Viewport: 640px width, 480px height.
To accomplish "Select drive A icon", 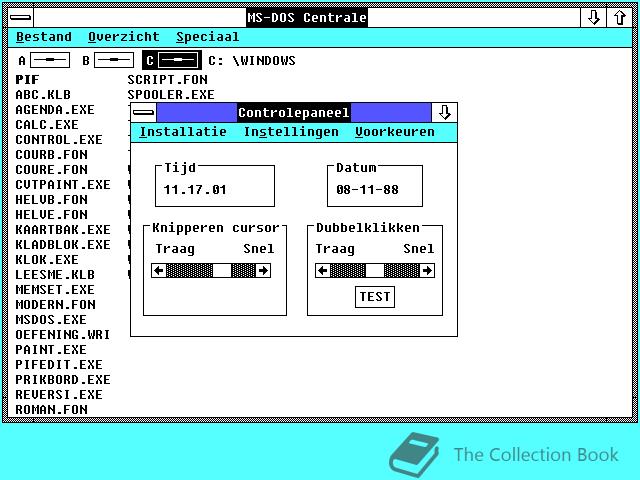I will [44, 60].
